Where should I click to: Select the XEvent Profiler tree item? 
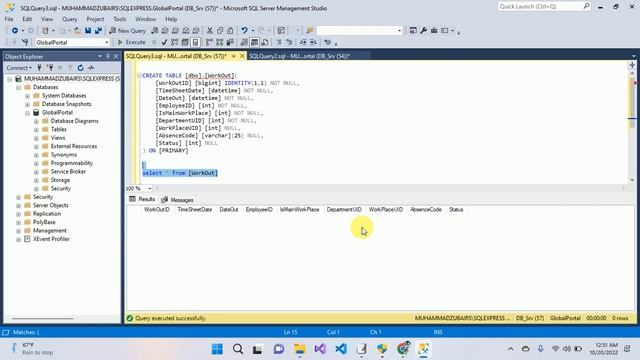point(51,239)
